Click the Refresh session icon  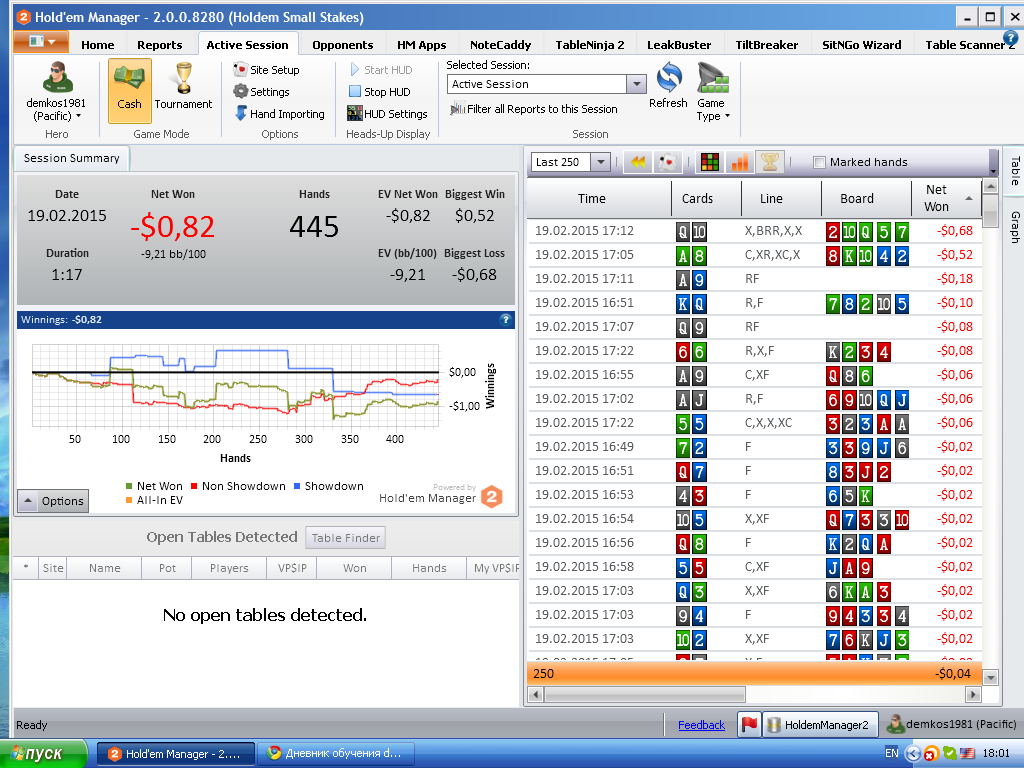[668, 86]
